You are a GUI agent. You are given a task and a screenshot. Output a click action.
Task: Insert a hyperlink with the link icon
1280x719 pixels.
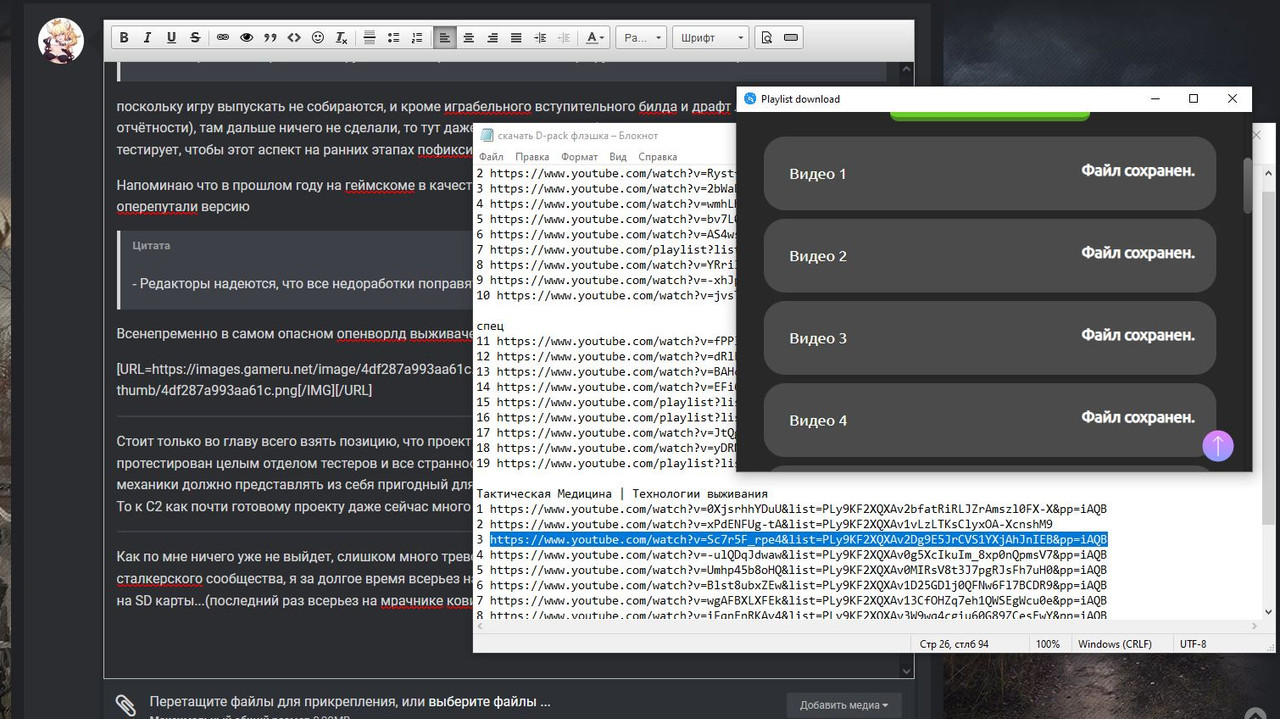[223, 38]
